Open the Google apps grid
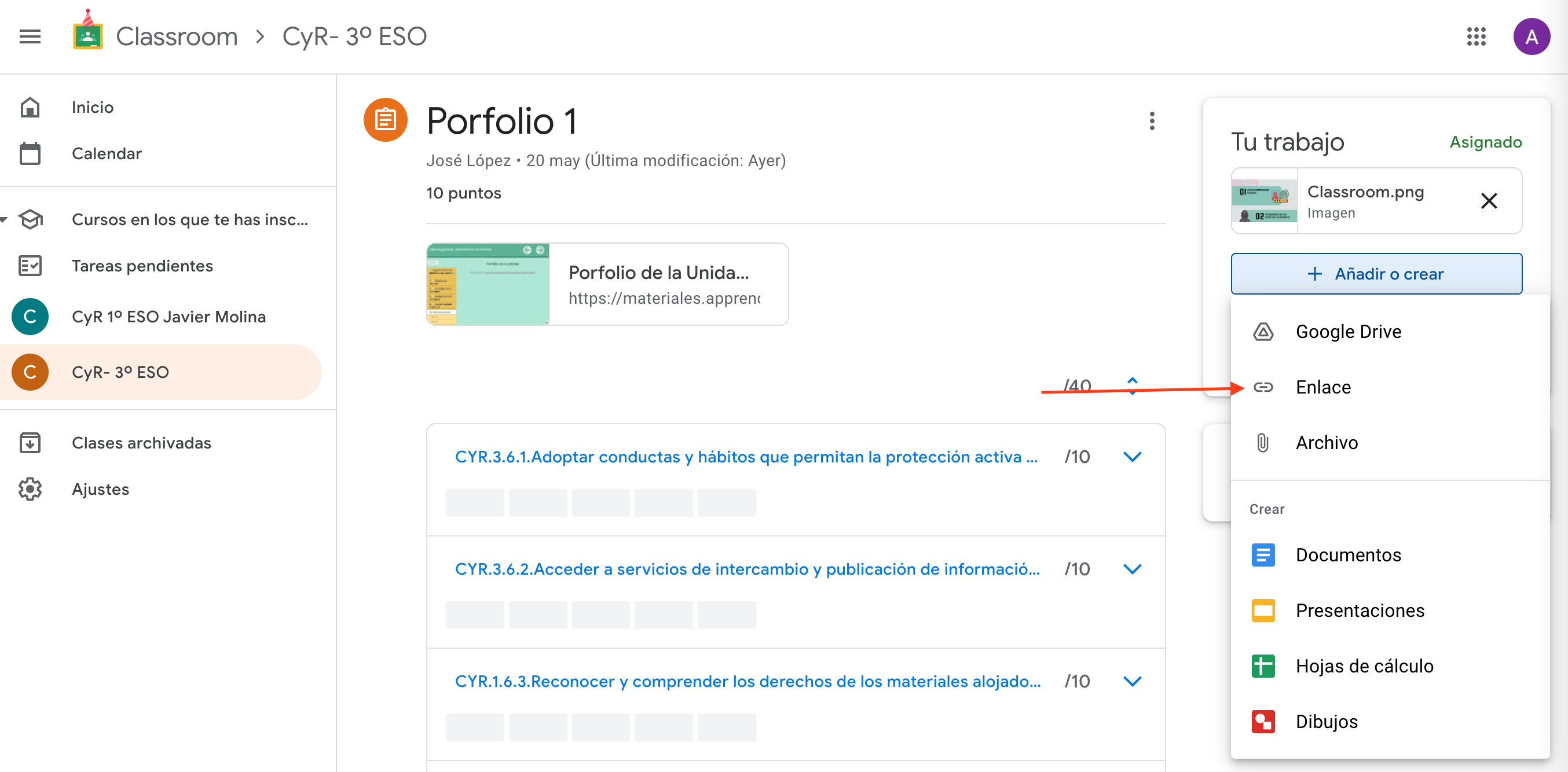 tap(1476, 36)
